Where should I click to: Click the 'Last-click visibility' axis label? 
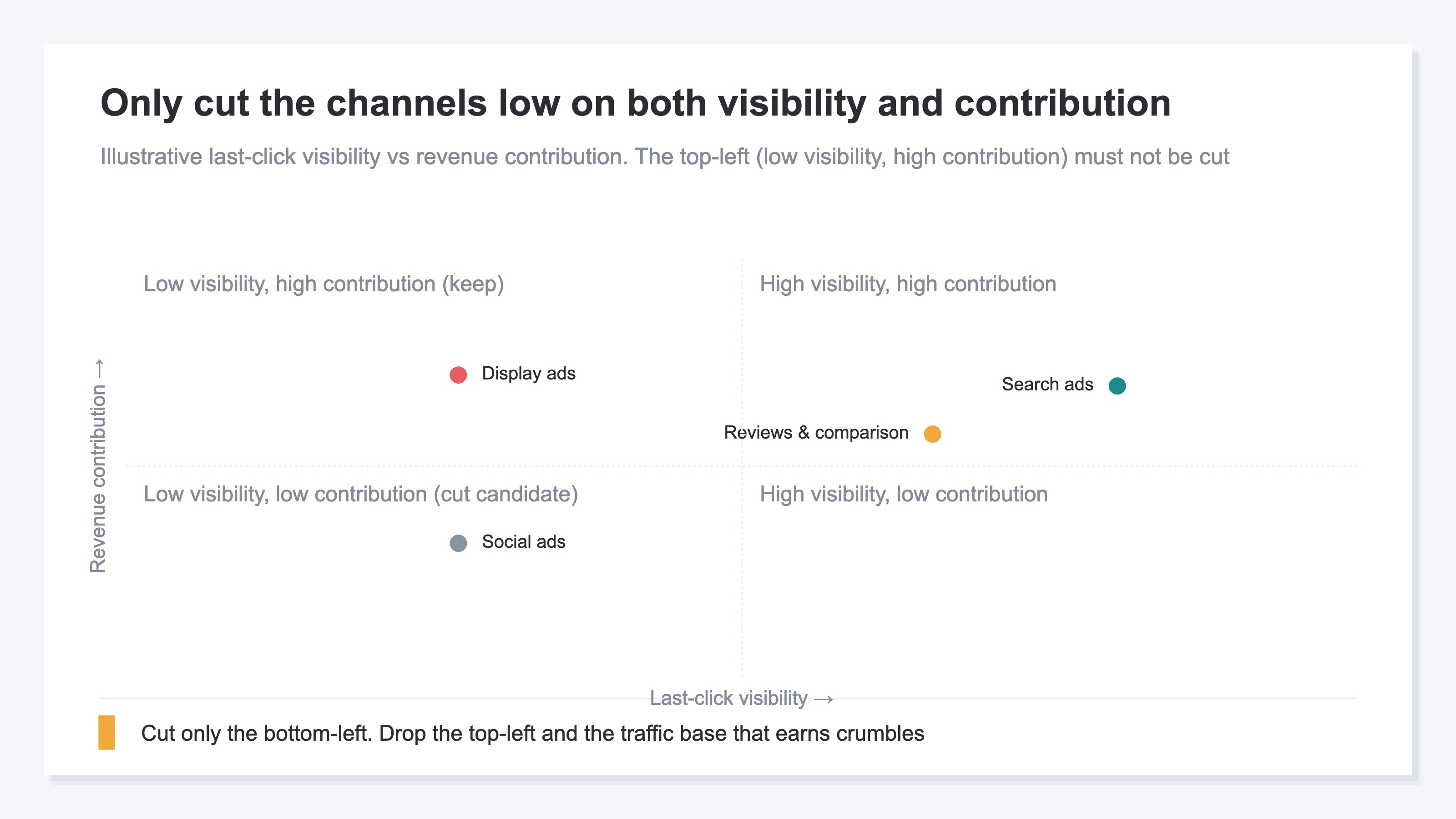pos(742,698)
